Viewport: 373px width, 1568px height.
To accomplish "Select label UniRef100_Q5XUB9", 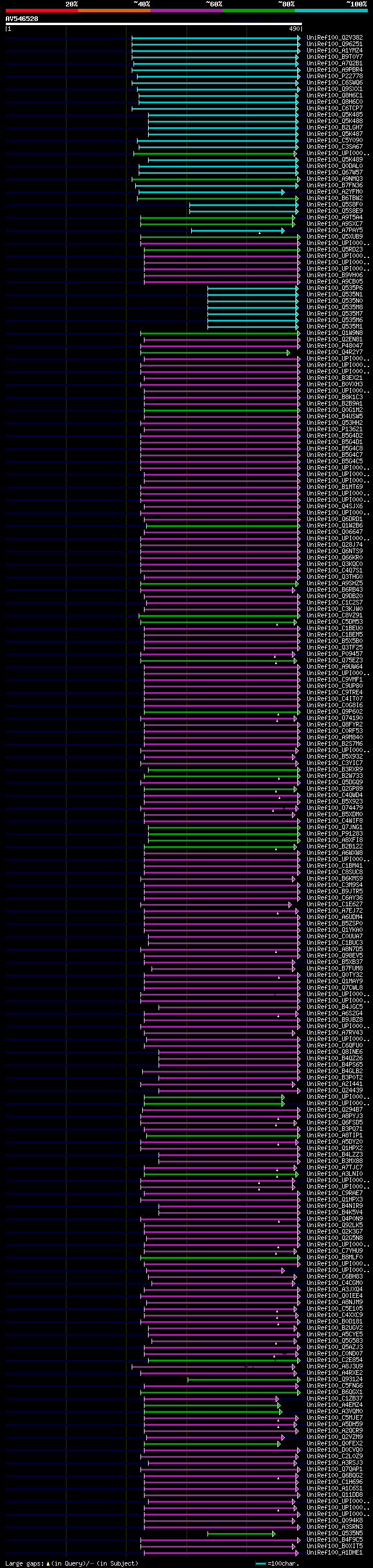I will point(335,237).
